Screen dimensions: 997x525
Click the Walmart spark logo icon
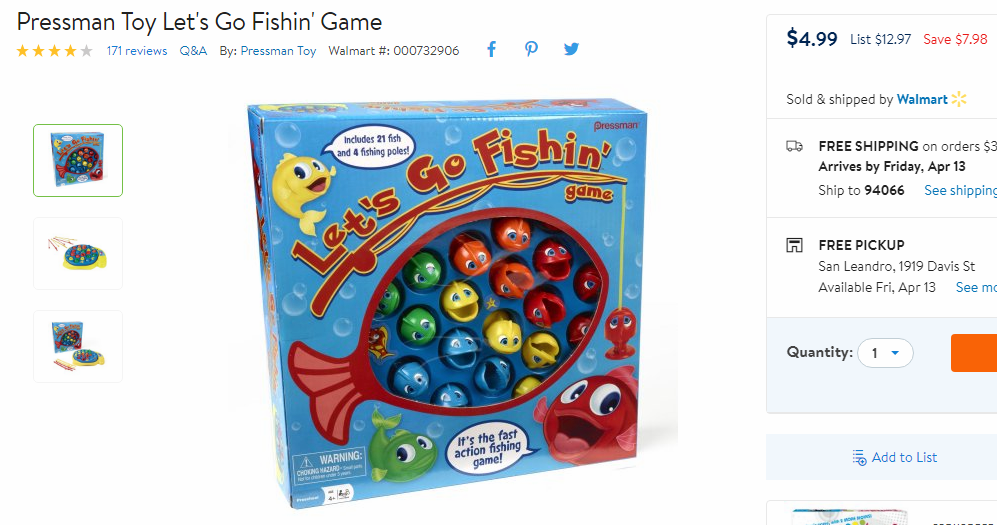point(959,99)
